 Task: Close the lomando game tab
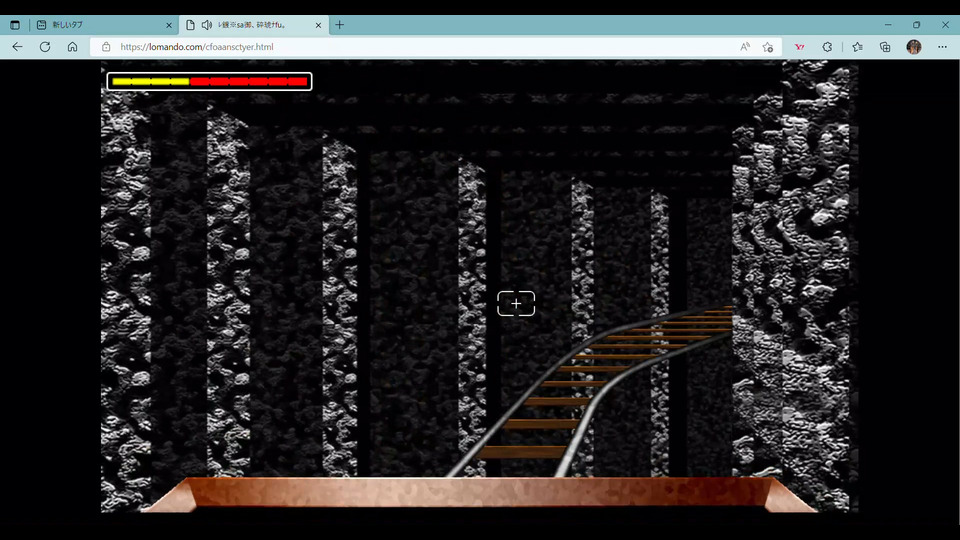click(318, 25)
